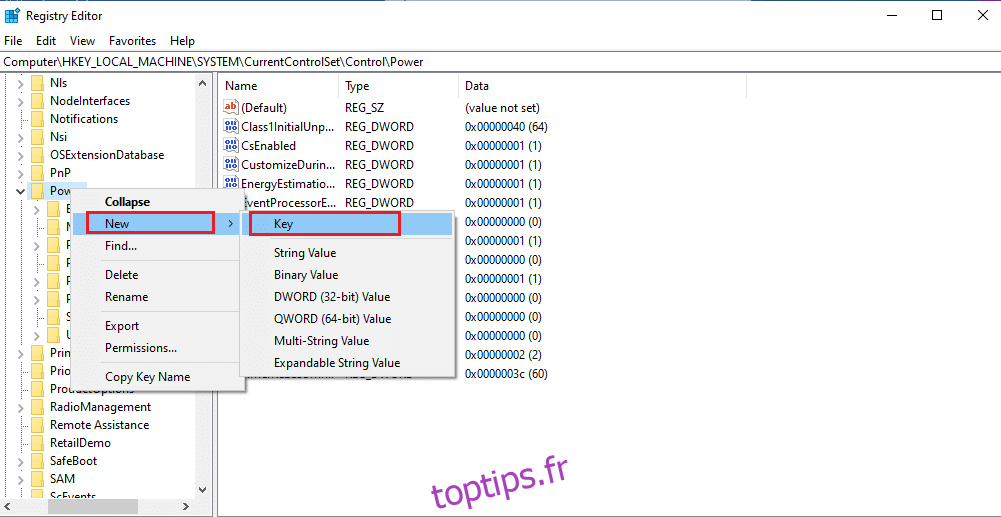This screenshot has height=517, width=1001.
Task: Choose Key from the New submenu
Action: pos(325,224)
